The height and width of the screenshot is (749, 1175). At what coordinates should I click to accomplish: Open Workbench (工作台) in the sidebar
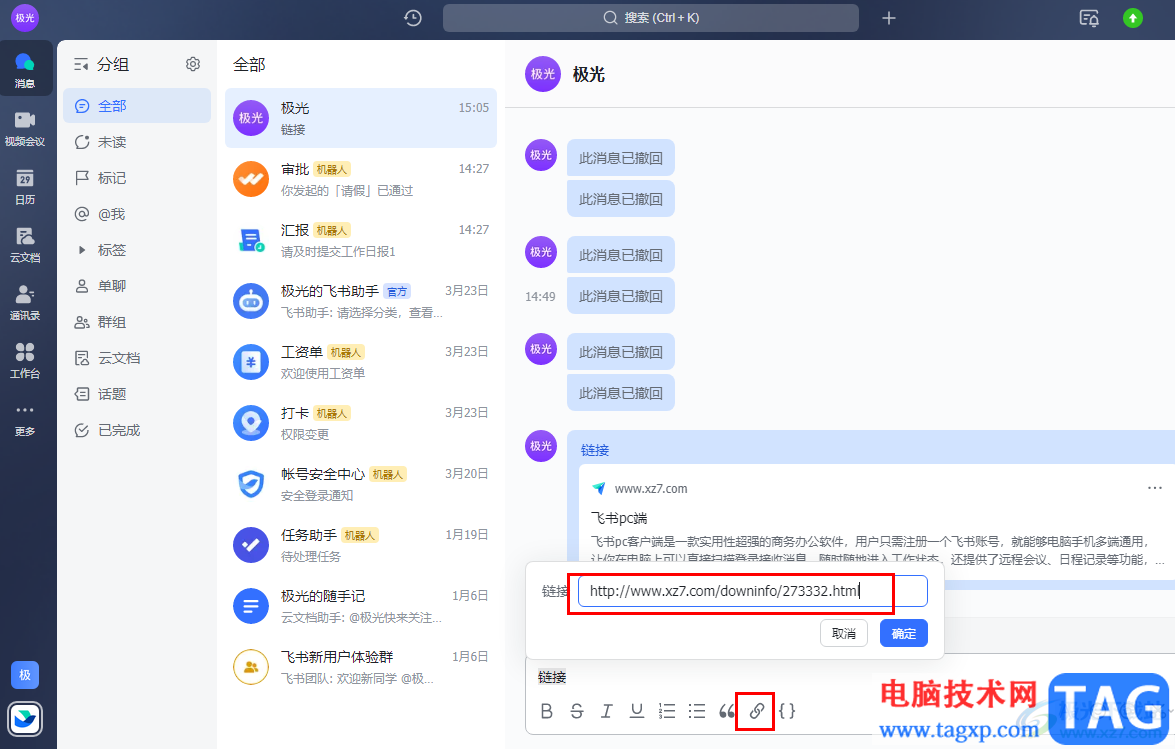click(x=25, y=360)
